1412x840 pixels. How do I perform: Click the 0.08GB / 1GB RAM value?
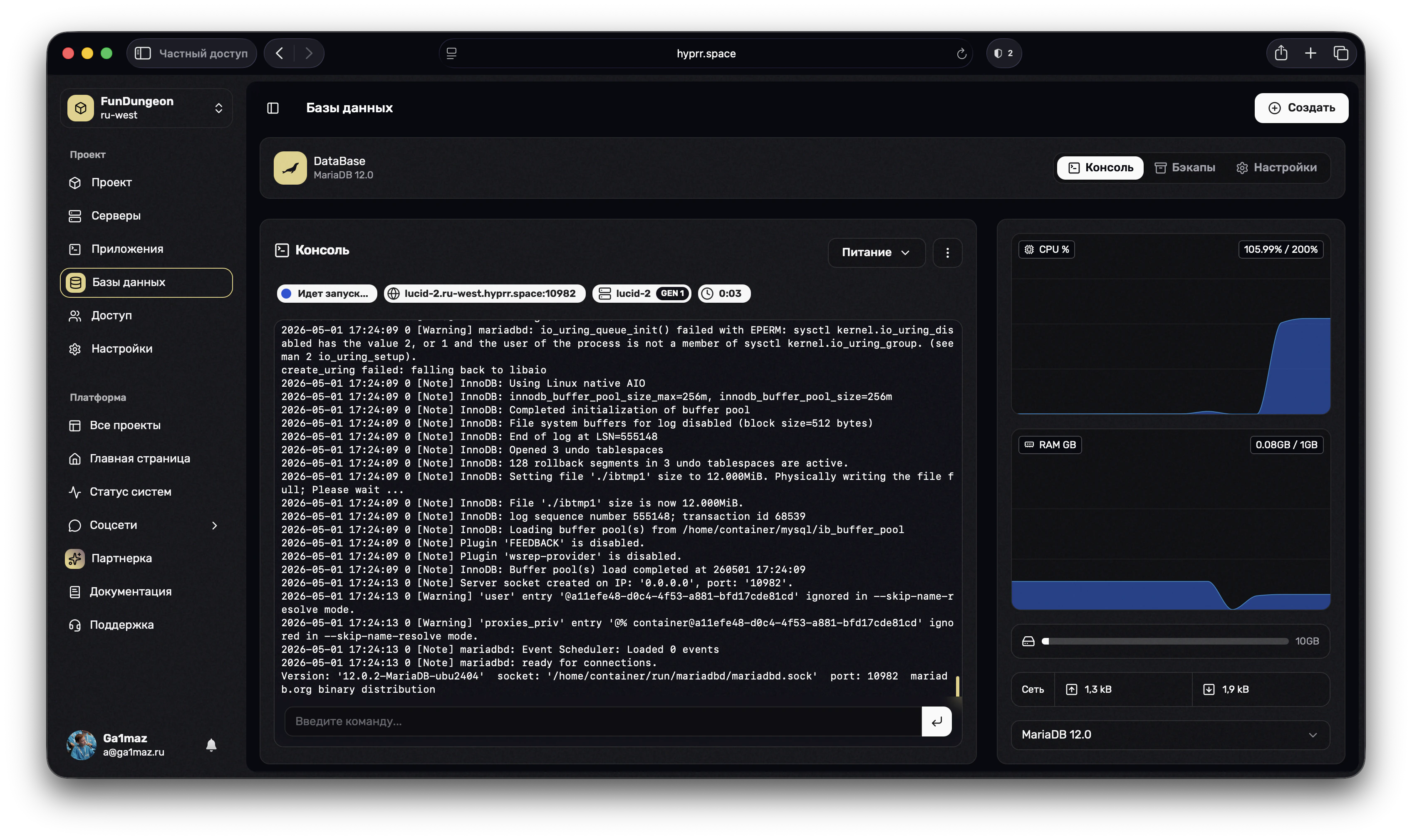click(x=1286, y=445)
